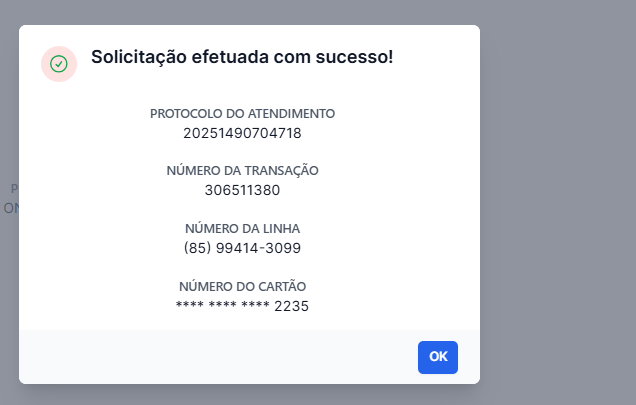Click card's last digits 2235
This screenshot has width=636, height=405.
point(292,306)
